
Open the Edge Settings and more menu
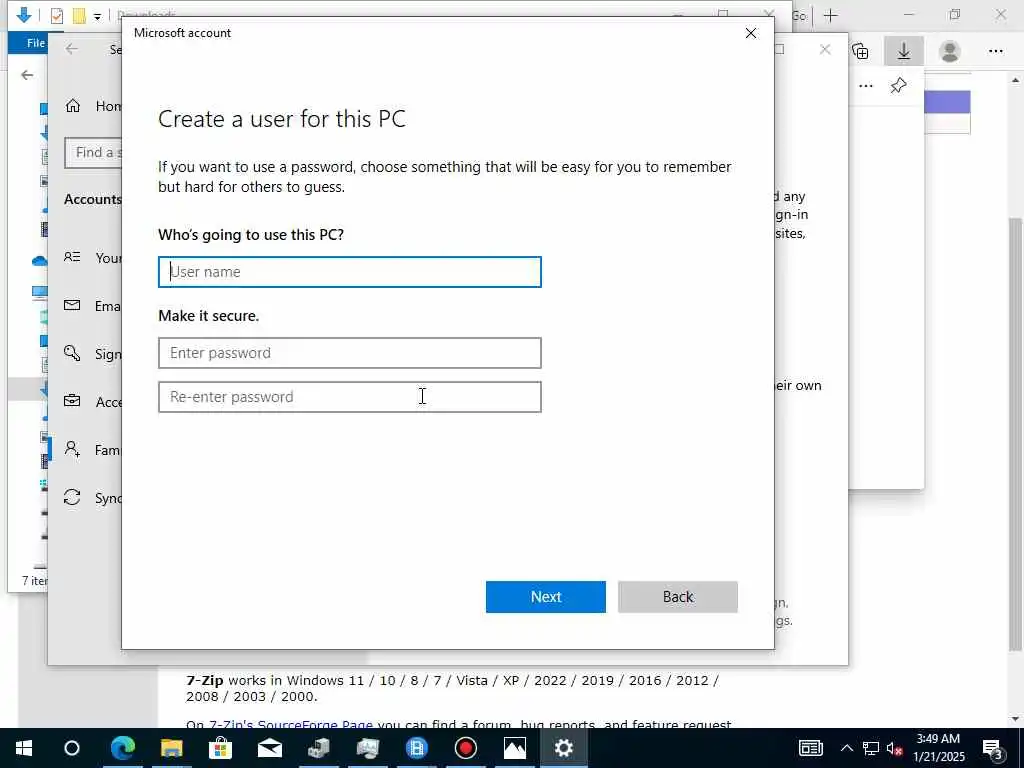pyautogui.click(x=995, y=51)
